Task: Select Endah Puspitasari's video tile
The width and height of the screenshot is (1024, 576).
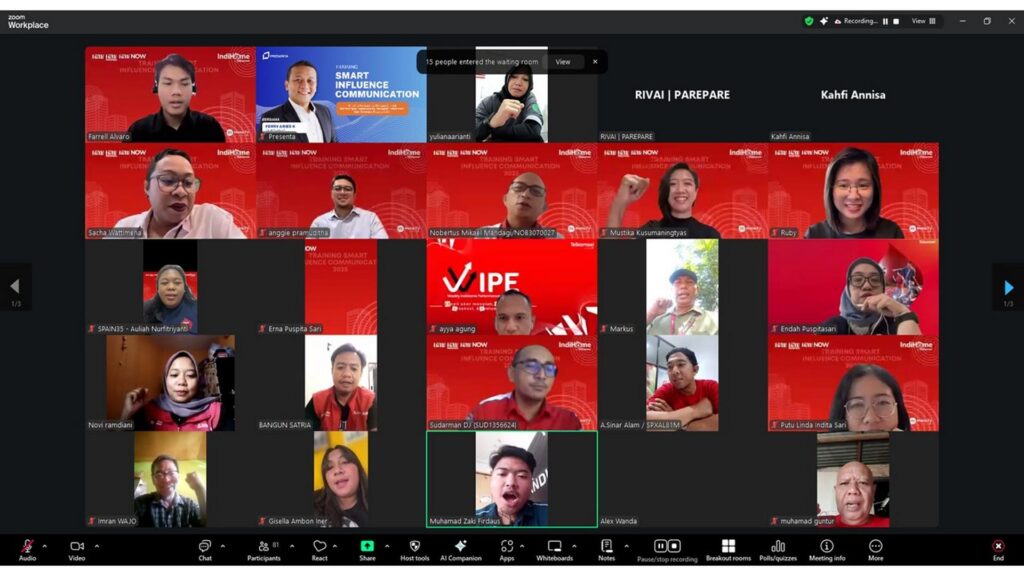Action: [854, 287]
